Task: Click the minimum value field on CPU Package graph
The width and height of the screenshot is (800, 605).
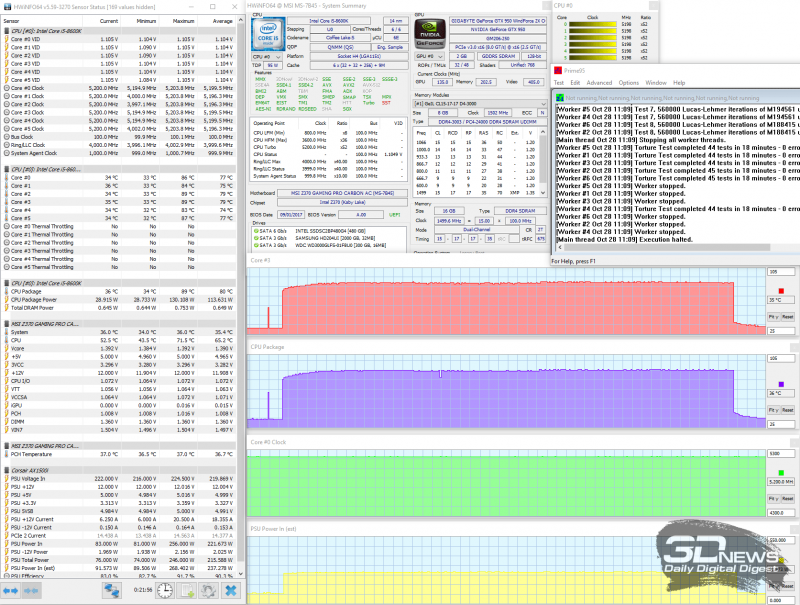Action: tap(781, 424)
